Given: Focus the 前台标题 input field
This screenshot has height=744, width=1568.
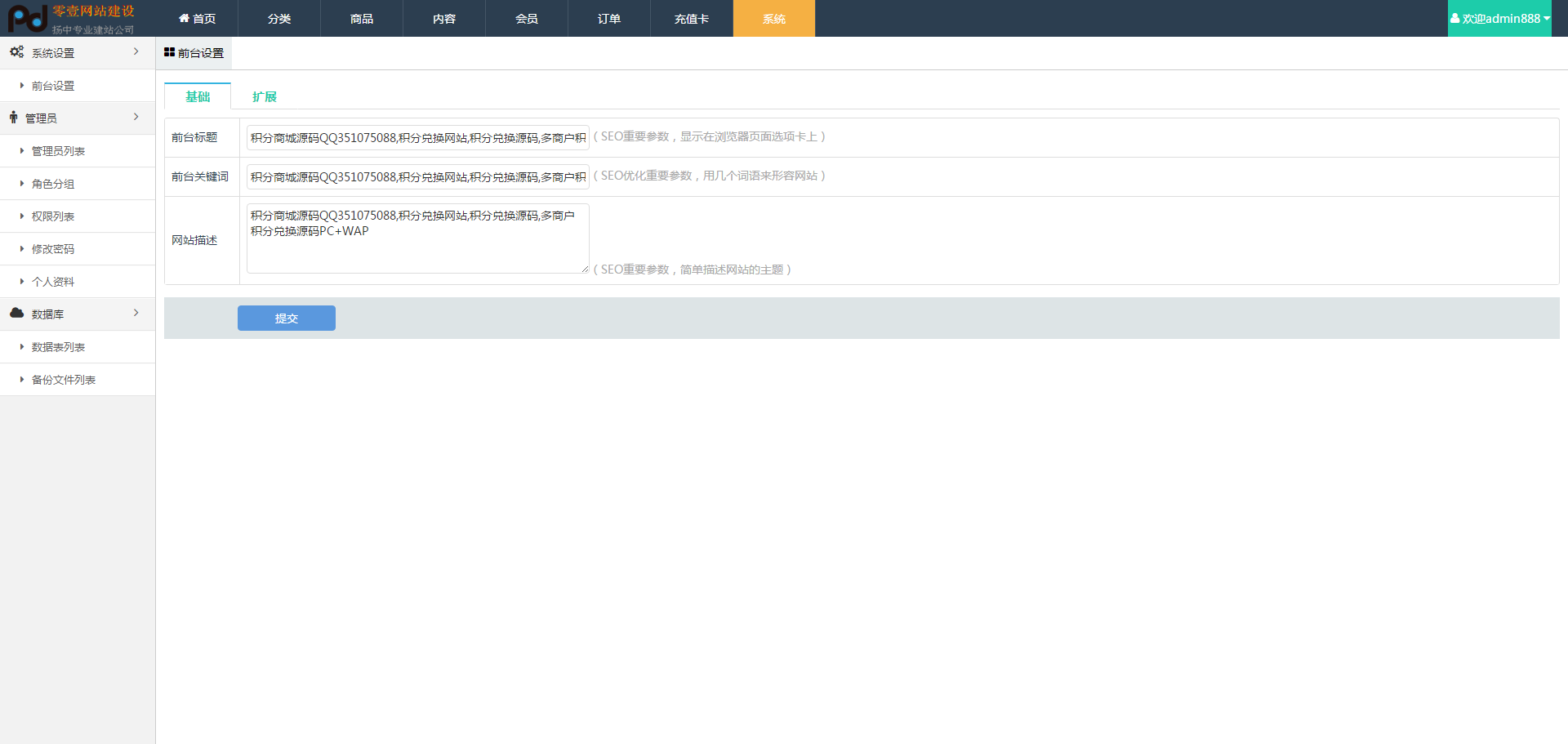Looking at the screenshot, I should tap(417, 137).
